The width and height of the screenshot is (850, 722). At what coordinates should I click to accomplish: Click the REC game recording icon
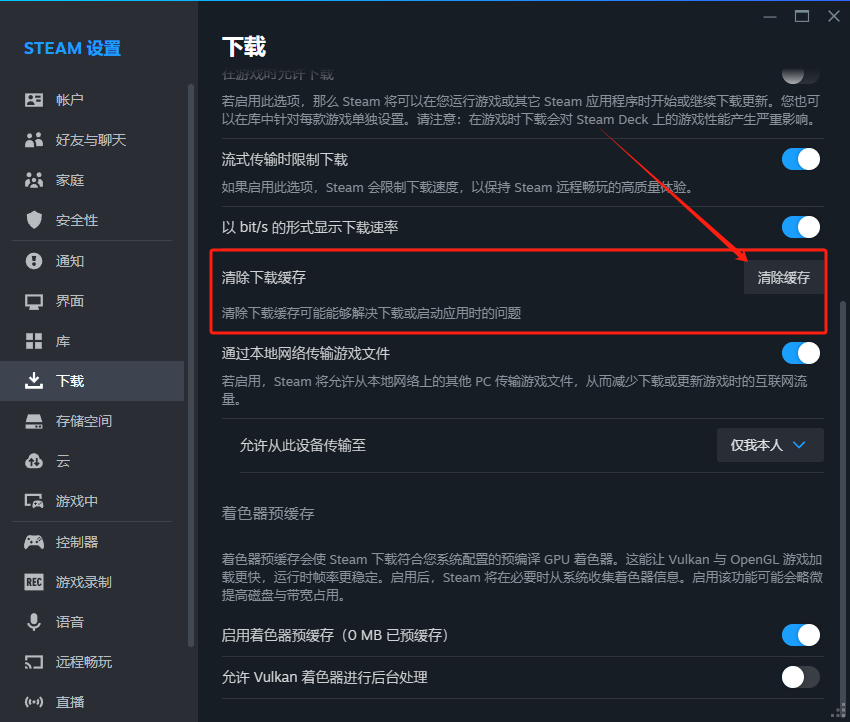pos(34,582)
